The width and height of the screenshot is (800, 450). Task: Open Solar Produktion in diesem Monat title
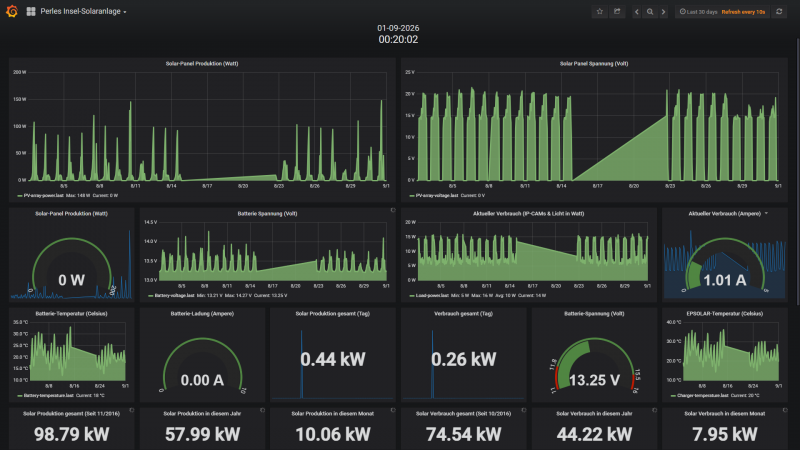[333, 414]
